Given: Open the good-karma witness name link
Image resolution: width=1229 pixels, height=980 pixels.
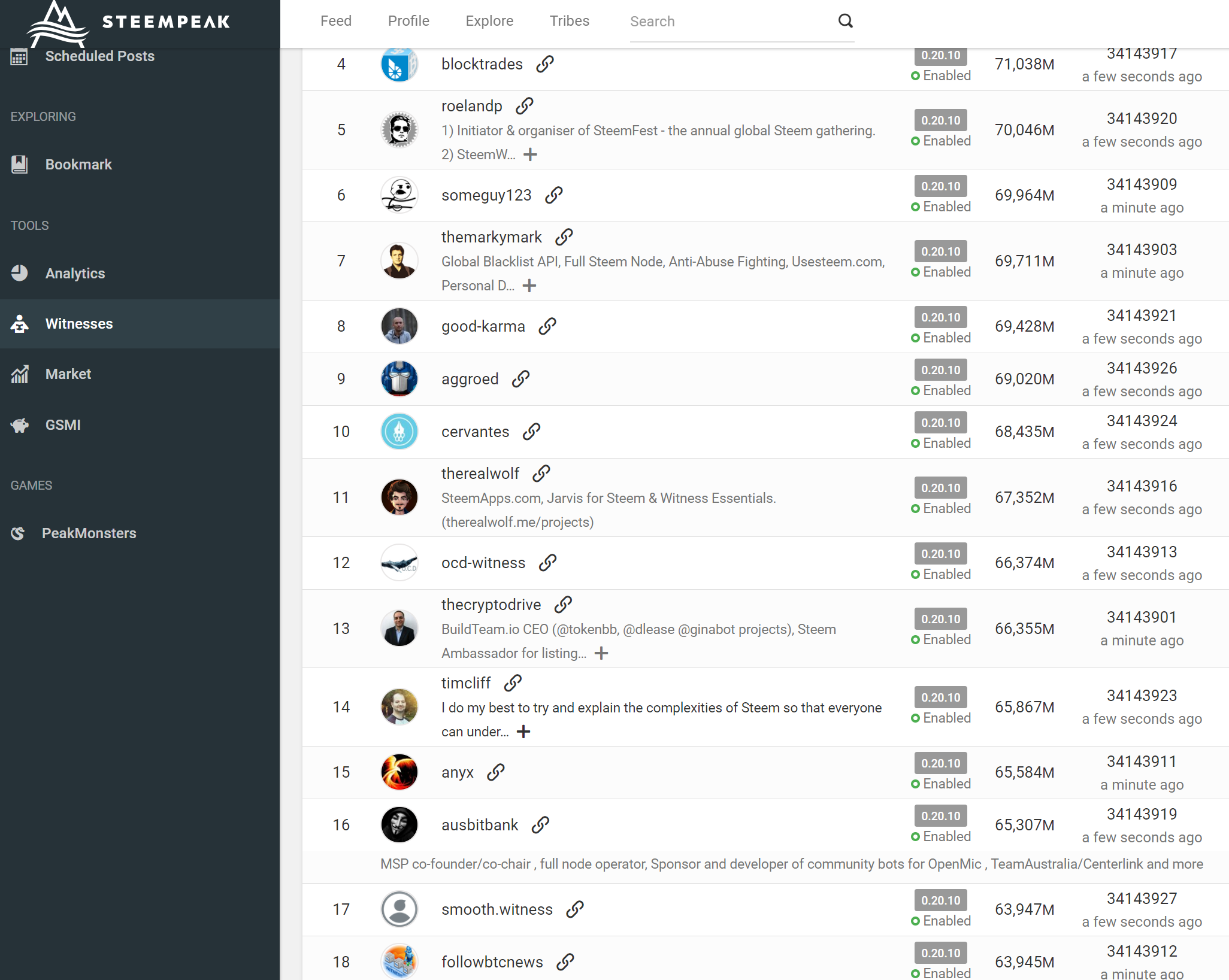Looking at the screenshot, I should click(483, 326).
